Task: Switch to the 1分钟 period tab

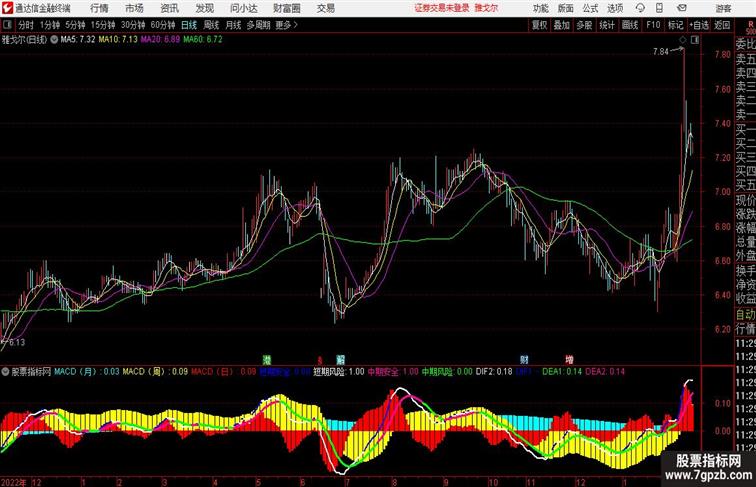Action: [50, 25]
